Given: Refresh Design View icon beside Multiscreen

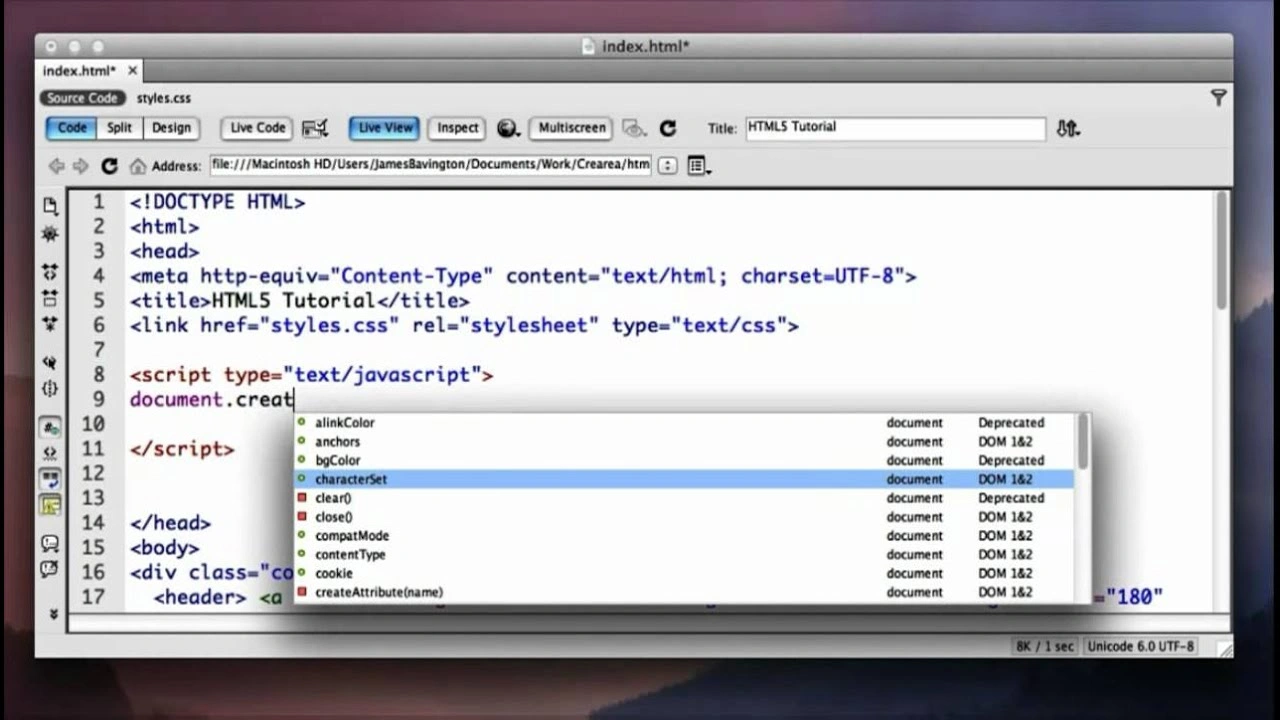Looking at the screenshot, I should click(x=668, y=128).
